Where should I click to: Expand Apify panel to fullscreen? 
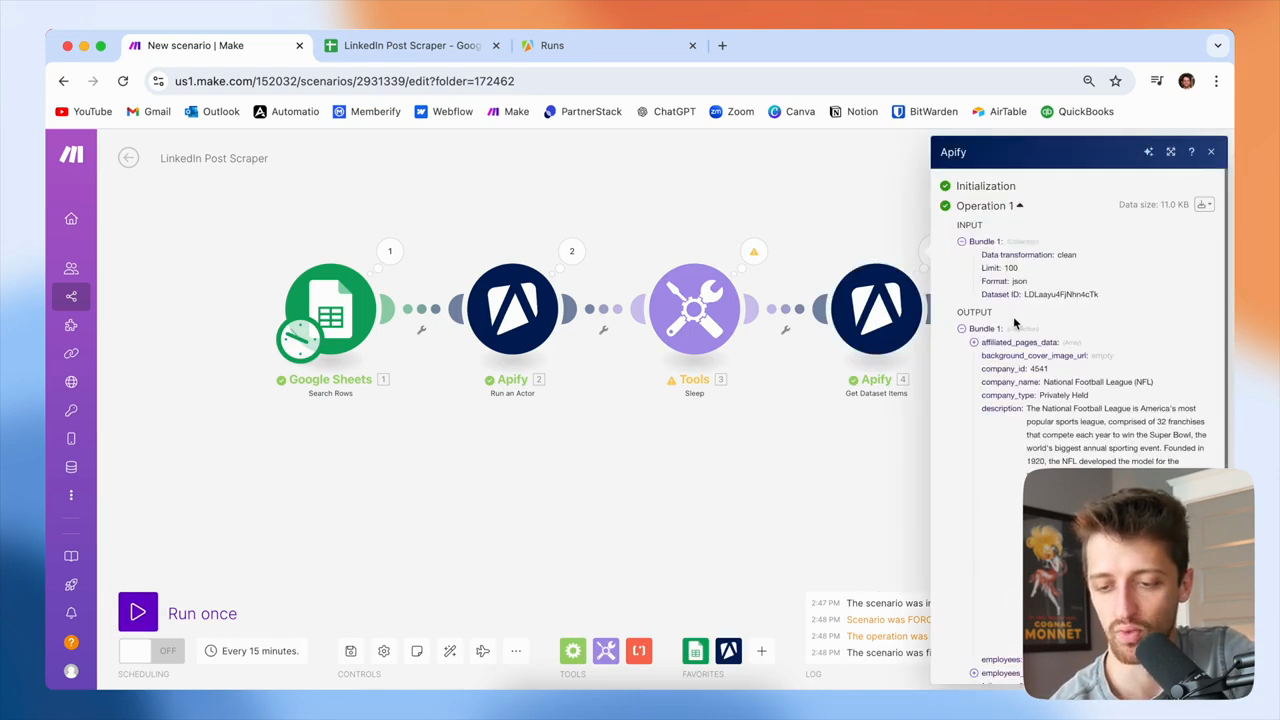tap(1171, 152)
